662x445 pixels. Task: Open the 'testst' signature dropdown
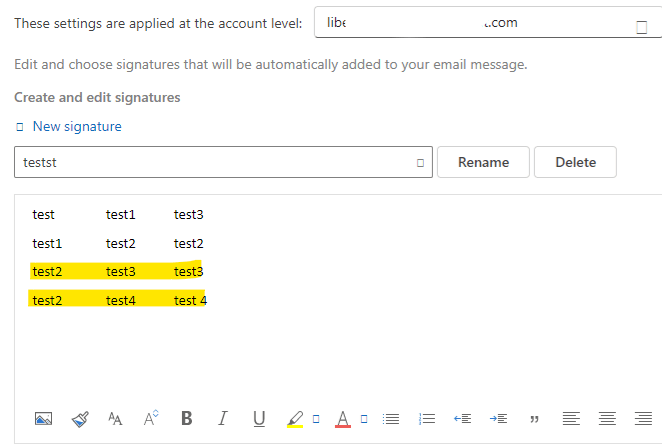pyautogui.click(x=223, y=162)
